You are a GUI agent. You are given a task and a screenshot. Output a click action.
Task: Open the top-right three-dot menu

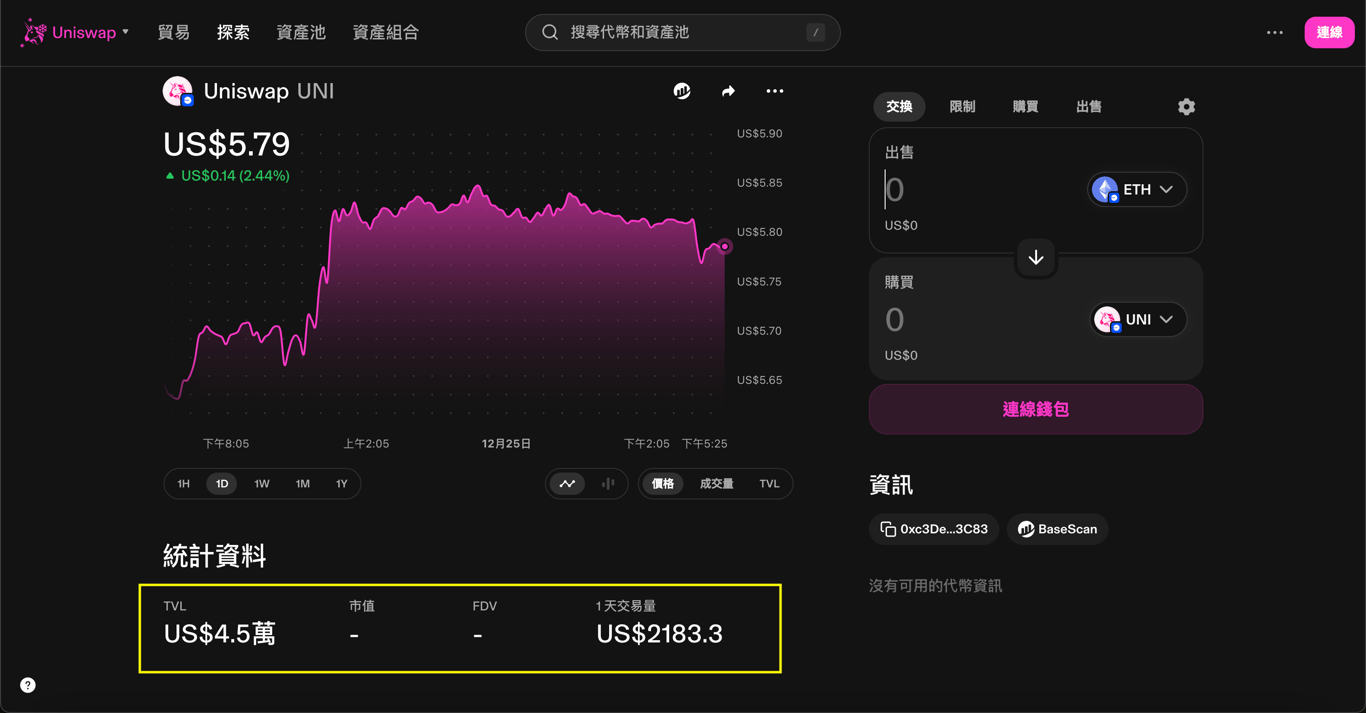click(1274, 32)
